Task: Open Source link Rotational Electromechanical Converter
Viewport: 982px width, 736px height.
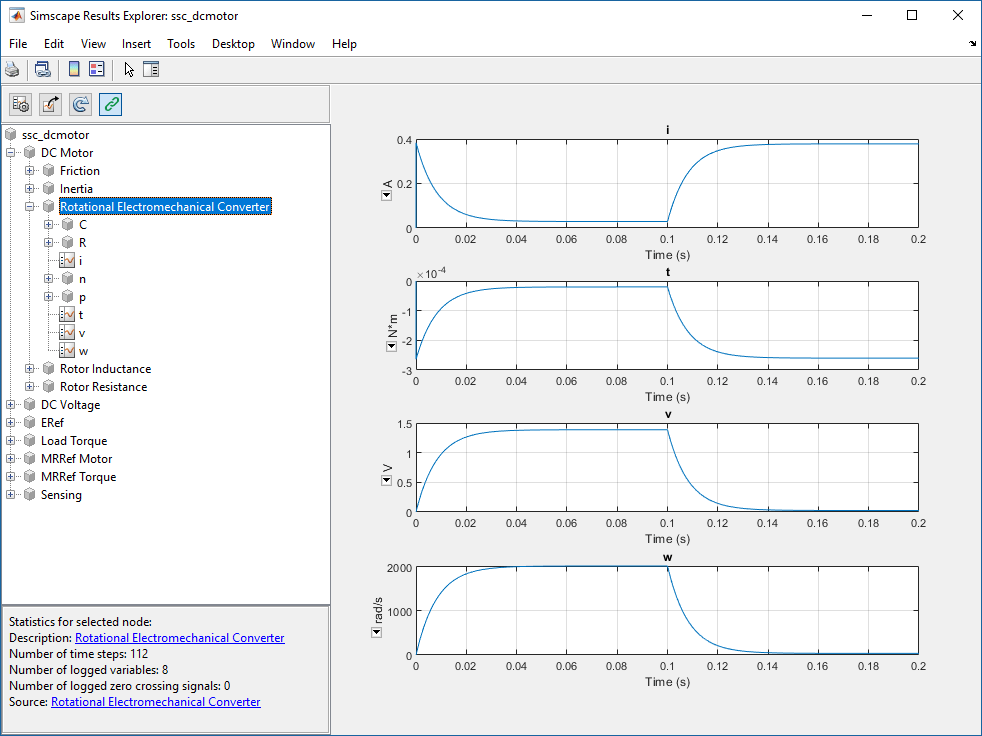Action: [155, 702]
